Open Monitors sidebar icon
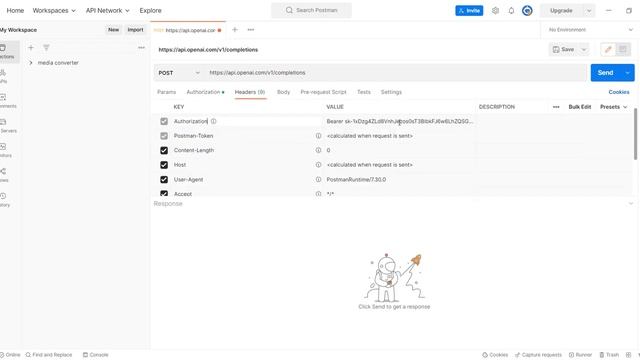Screen dimensions: 640x360 4,150
